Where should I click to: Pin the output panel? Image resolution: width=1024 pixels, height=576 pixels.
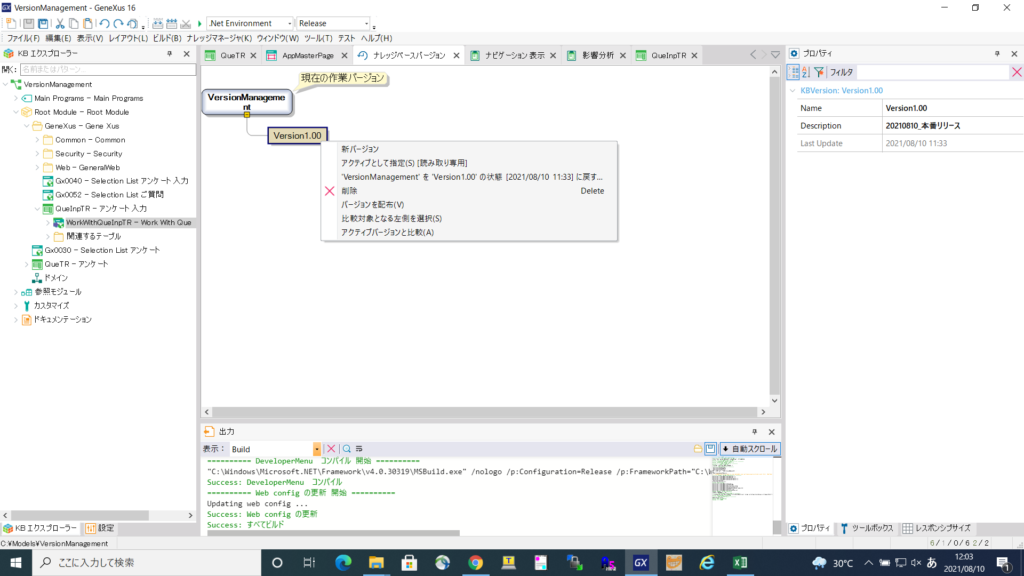(x=754, y=432)
